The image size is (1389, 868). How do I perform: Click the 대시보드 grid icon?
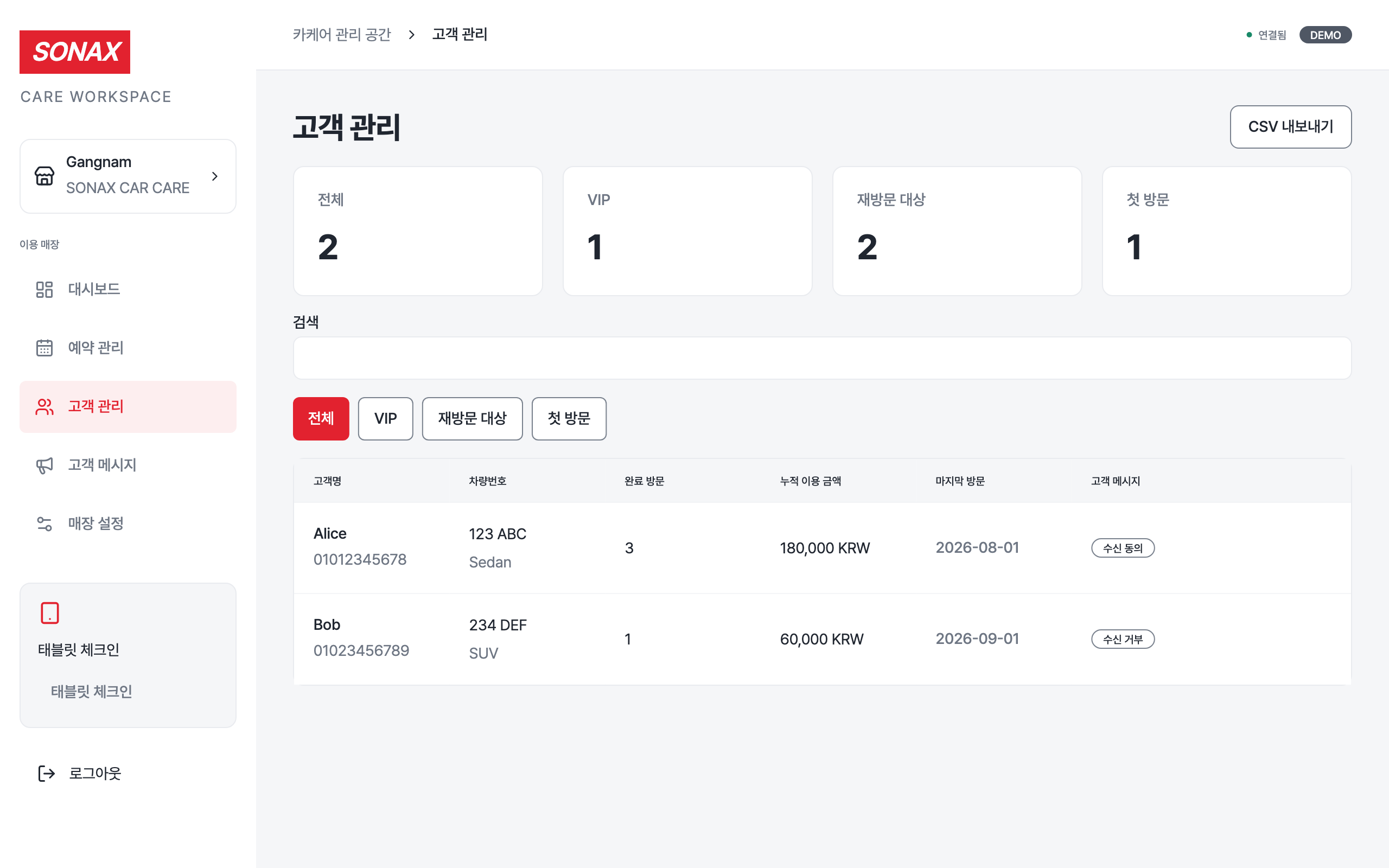44,289
